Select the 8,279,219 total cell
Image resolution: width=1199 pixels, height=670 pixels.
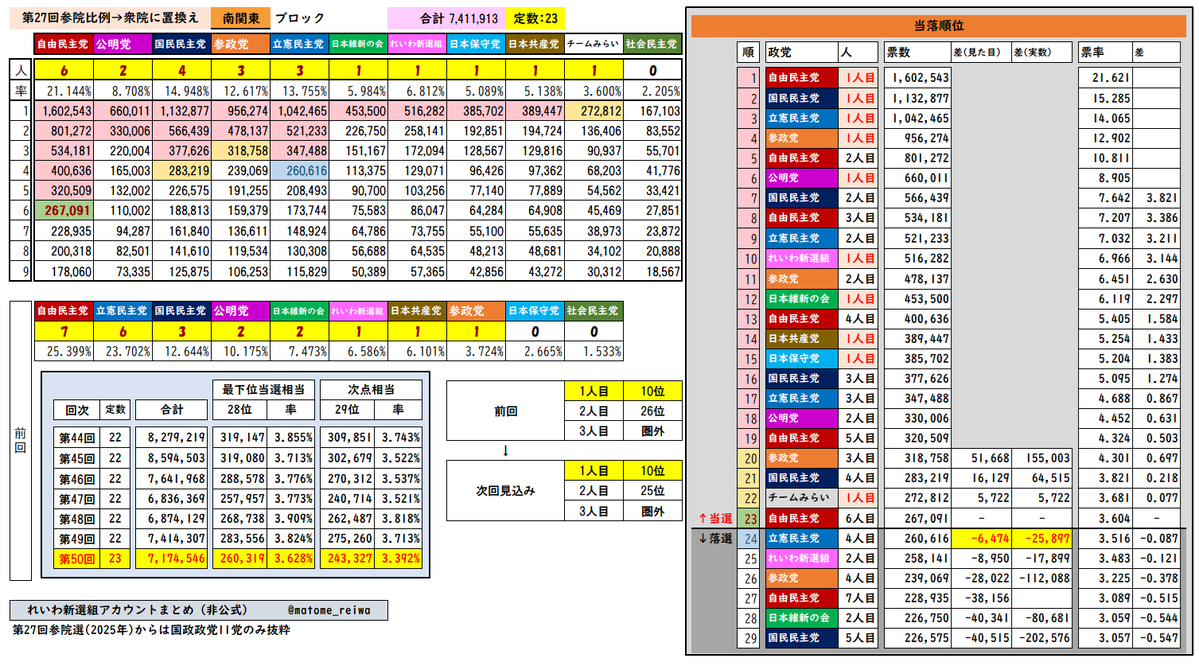pyautogui.click(x=171, y=437)
